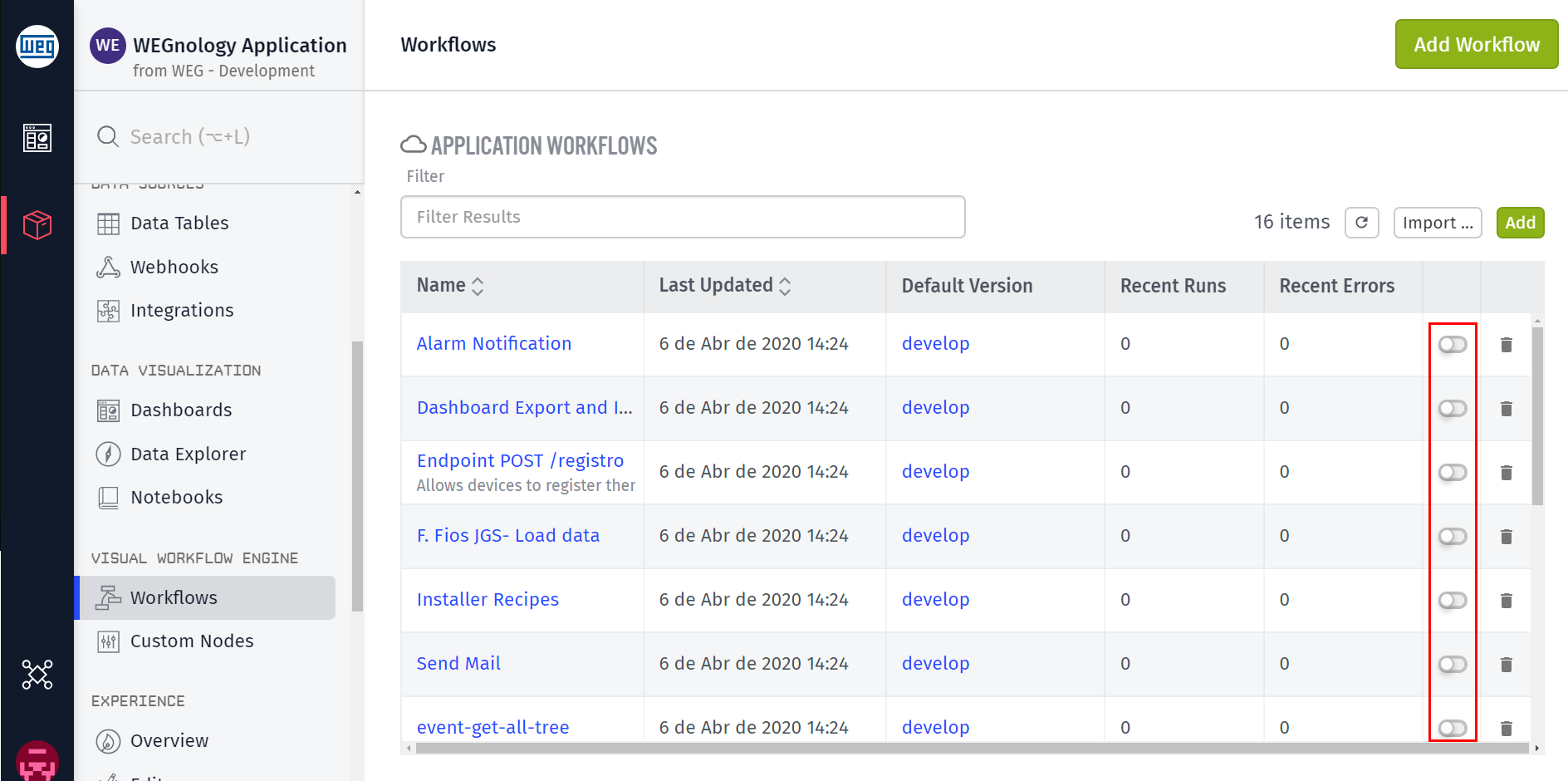This screenshot has width=1568, height=781.
Task: Enable the event-get-all-tree workflow
Action: (1453, 729)
